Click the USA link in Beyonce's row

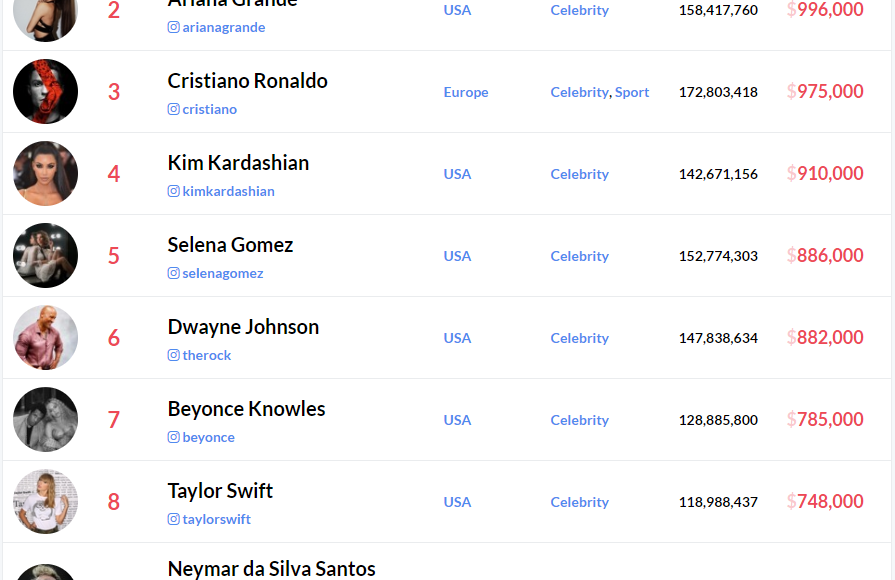457,420
